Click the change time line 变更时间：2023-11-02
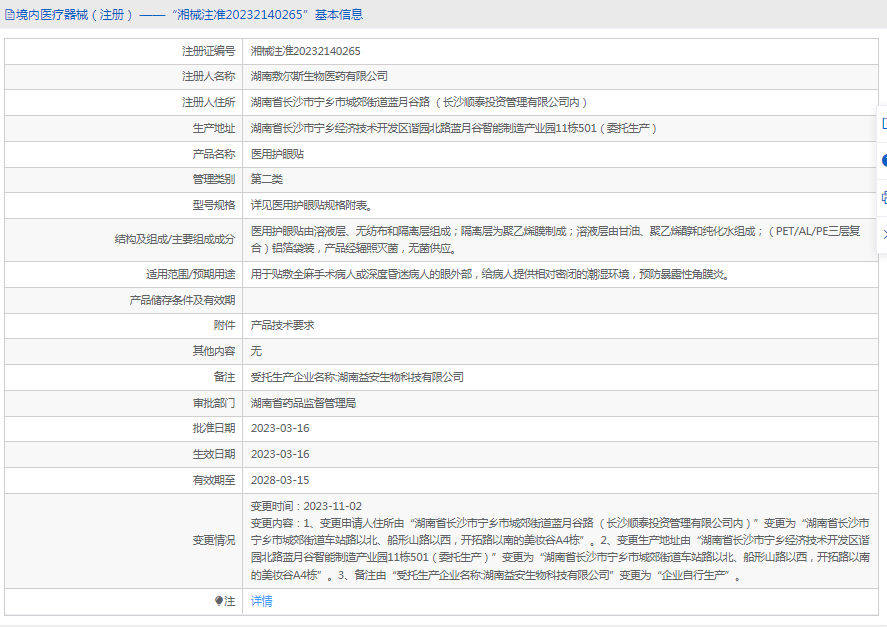This screenshot has height=627, width=887. click(x=306, y=506)
